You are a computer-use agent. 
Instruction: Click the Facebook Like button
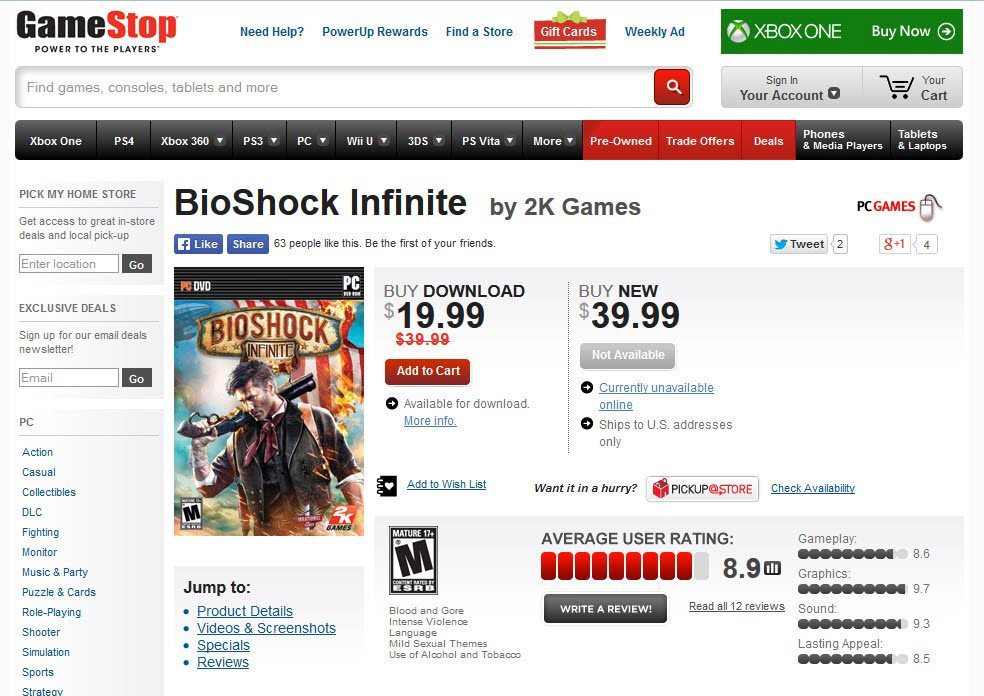point(198,243)
